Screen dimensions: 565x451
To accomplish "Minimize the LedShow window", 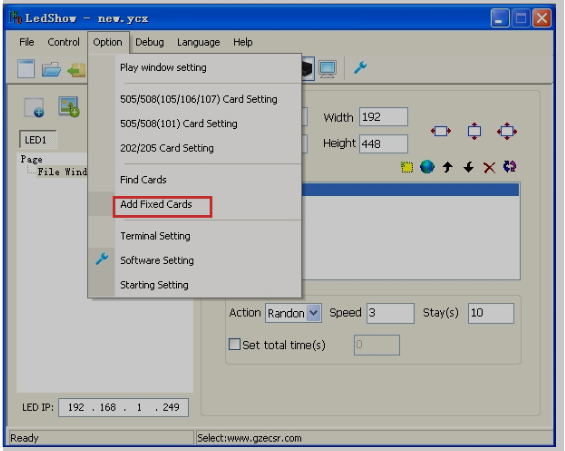I will 500,18.
